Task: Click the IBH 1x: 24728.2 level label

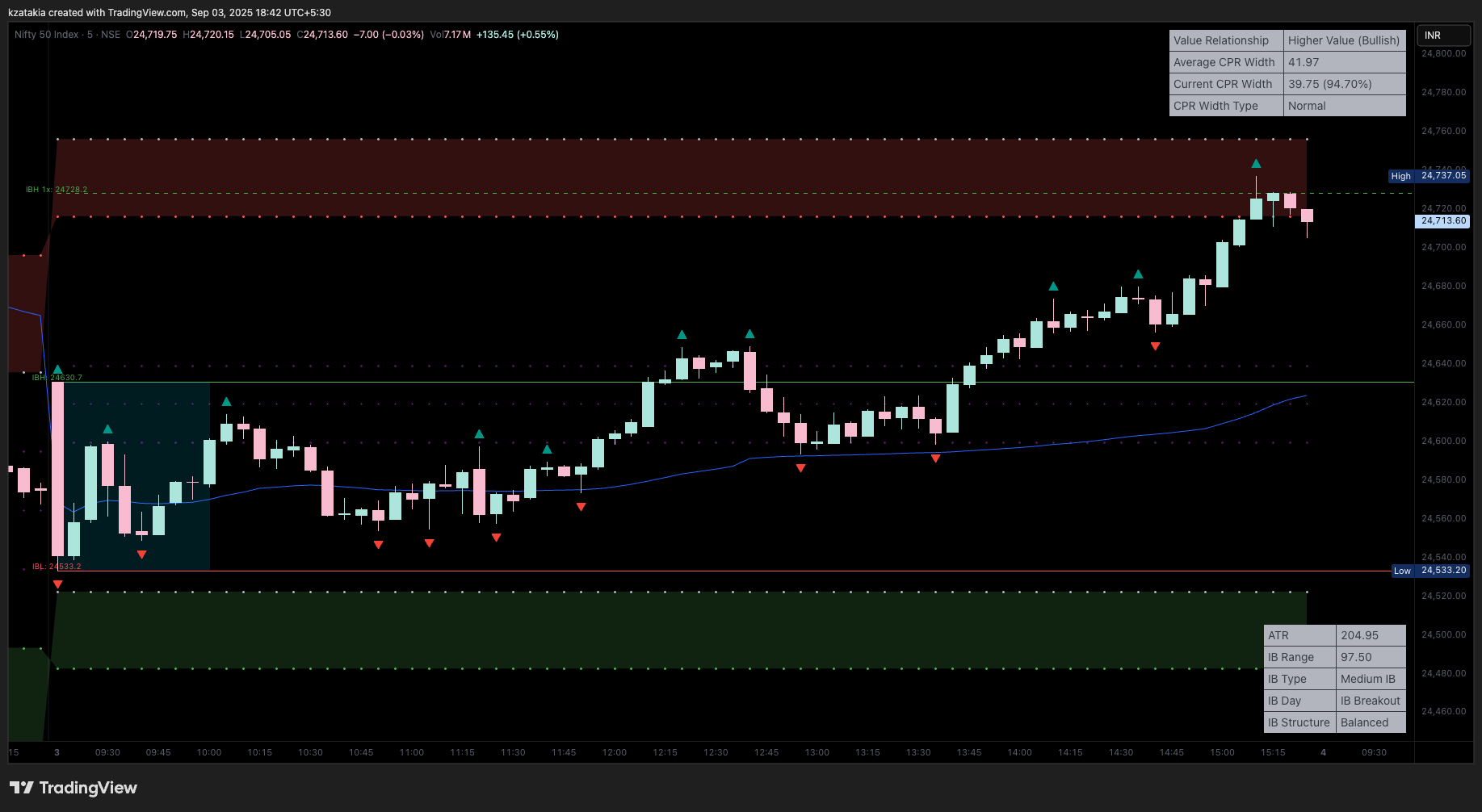Action: tap(57, 190)
